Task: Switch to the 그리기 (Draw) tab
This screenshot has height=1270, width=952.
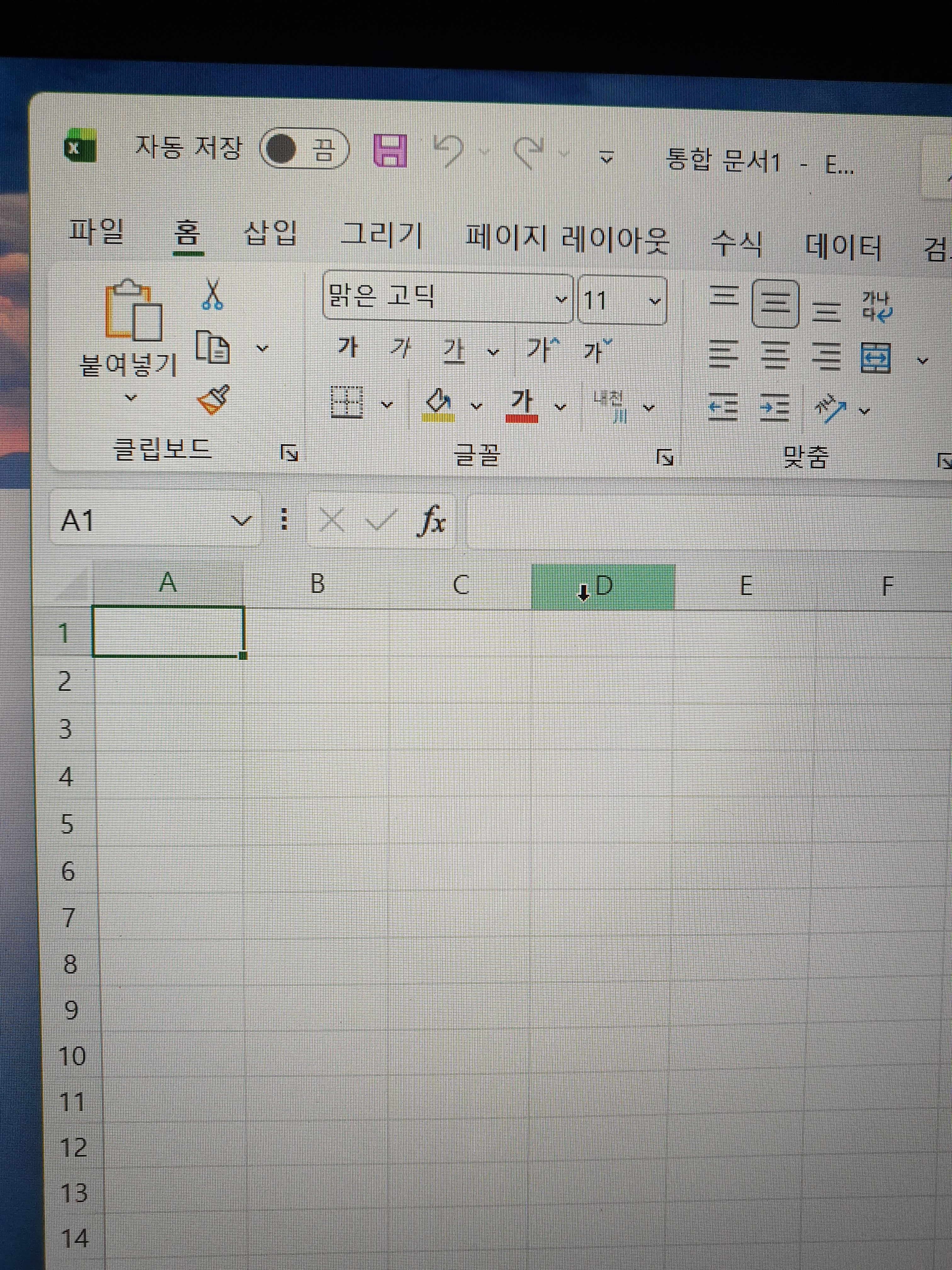Action: (382, 235)
